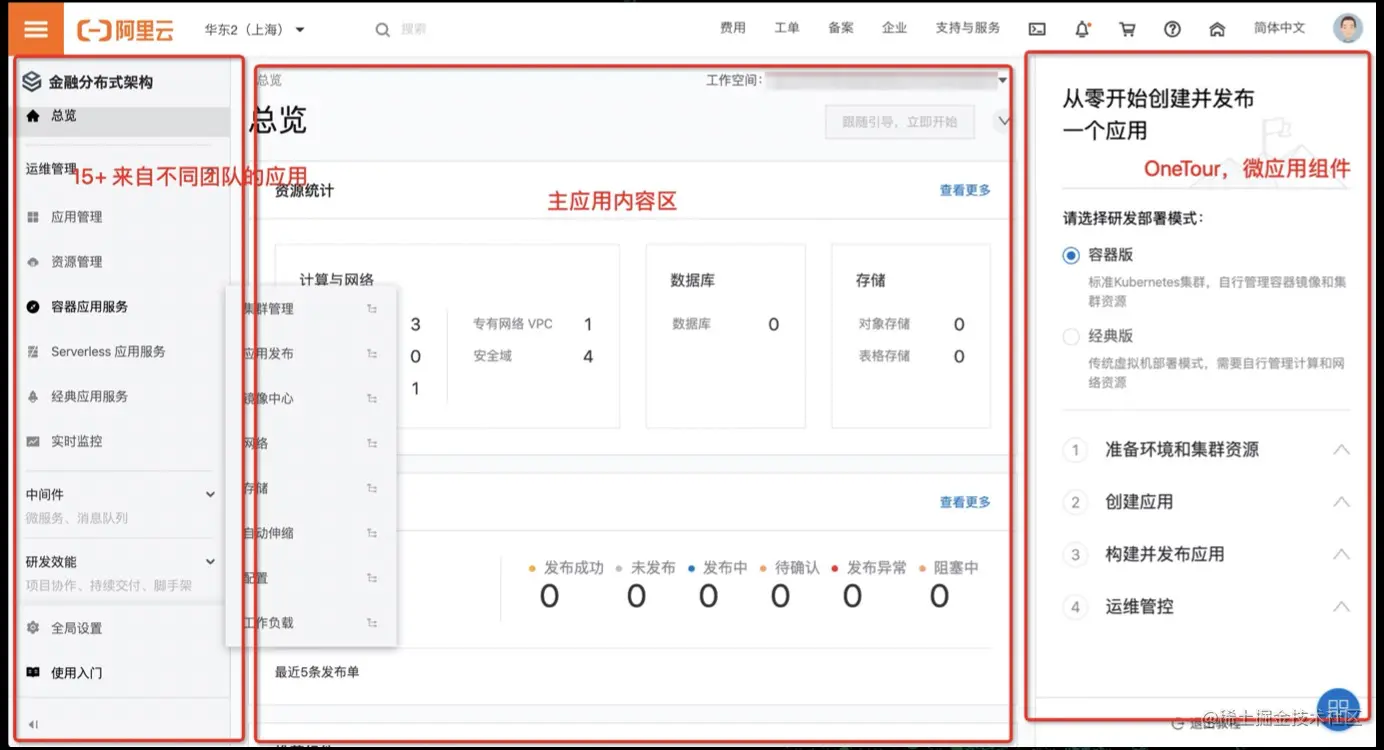Screen dimensions: 1384x750
Task: Open the 工作空间 dropdown
Action: (x=887, y=80)
